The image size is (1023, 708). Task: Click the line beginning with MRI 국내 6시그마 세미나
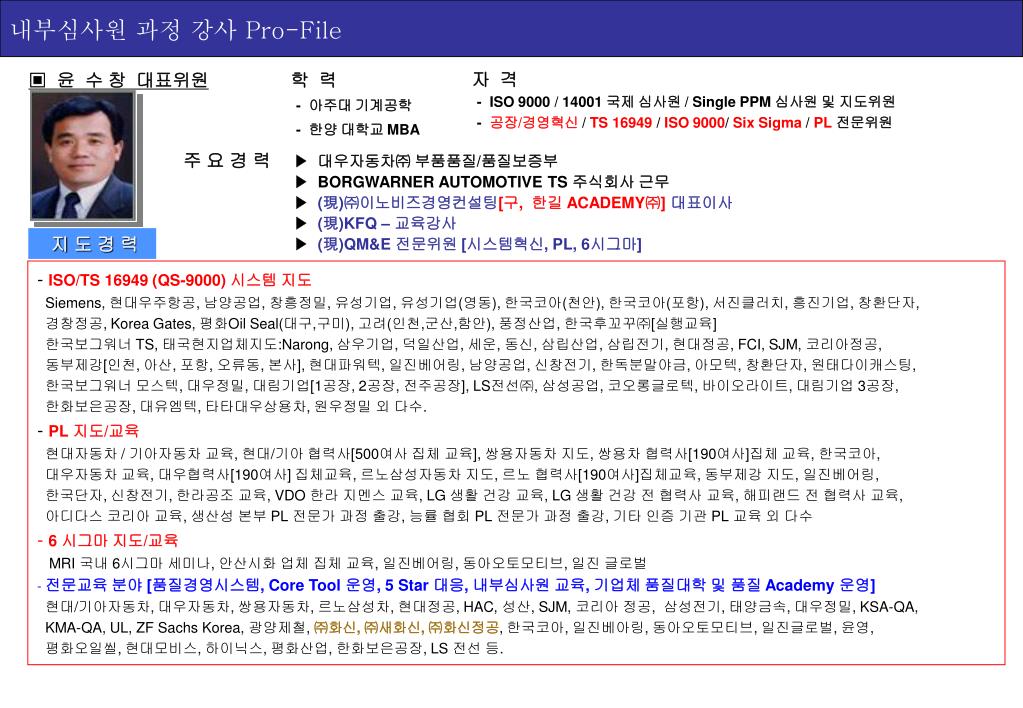point(348,562)
